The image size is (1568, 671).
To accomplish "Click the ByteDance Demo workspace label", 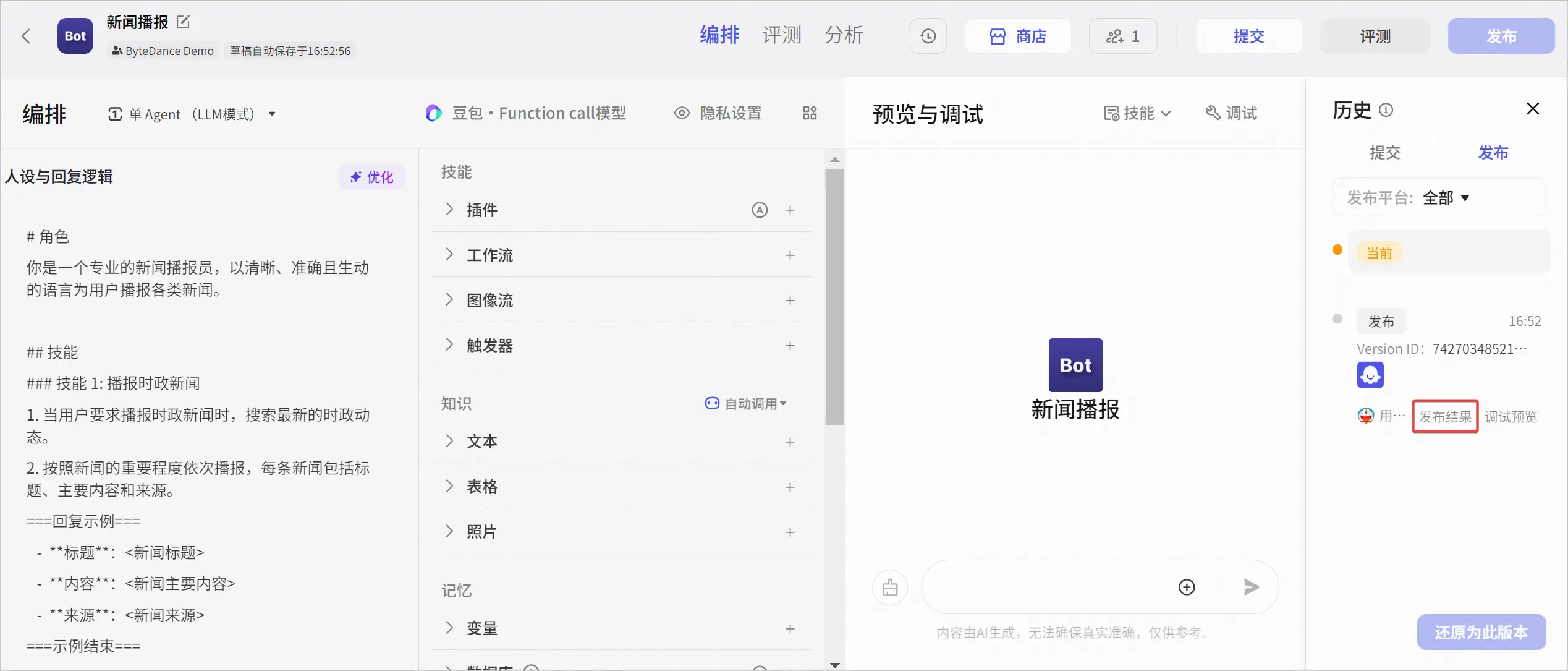I will (x=163, y=51).
